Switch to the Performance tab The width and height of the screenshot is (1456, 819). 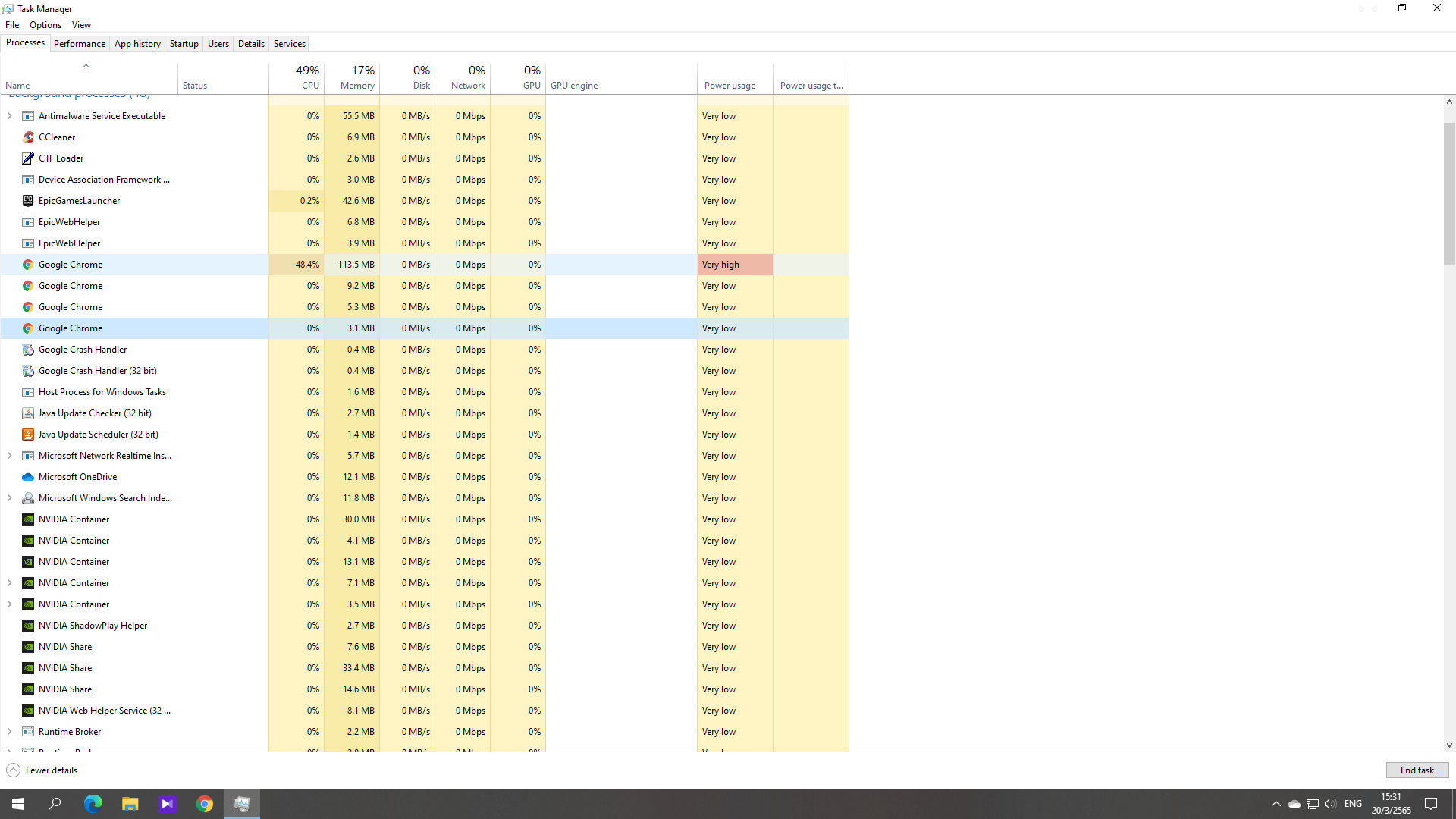tap(80, 44)
